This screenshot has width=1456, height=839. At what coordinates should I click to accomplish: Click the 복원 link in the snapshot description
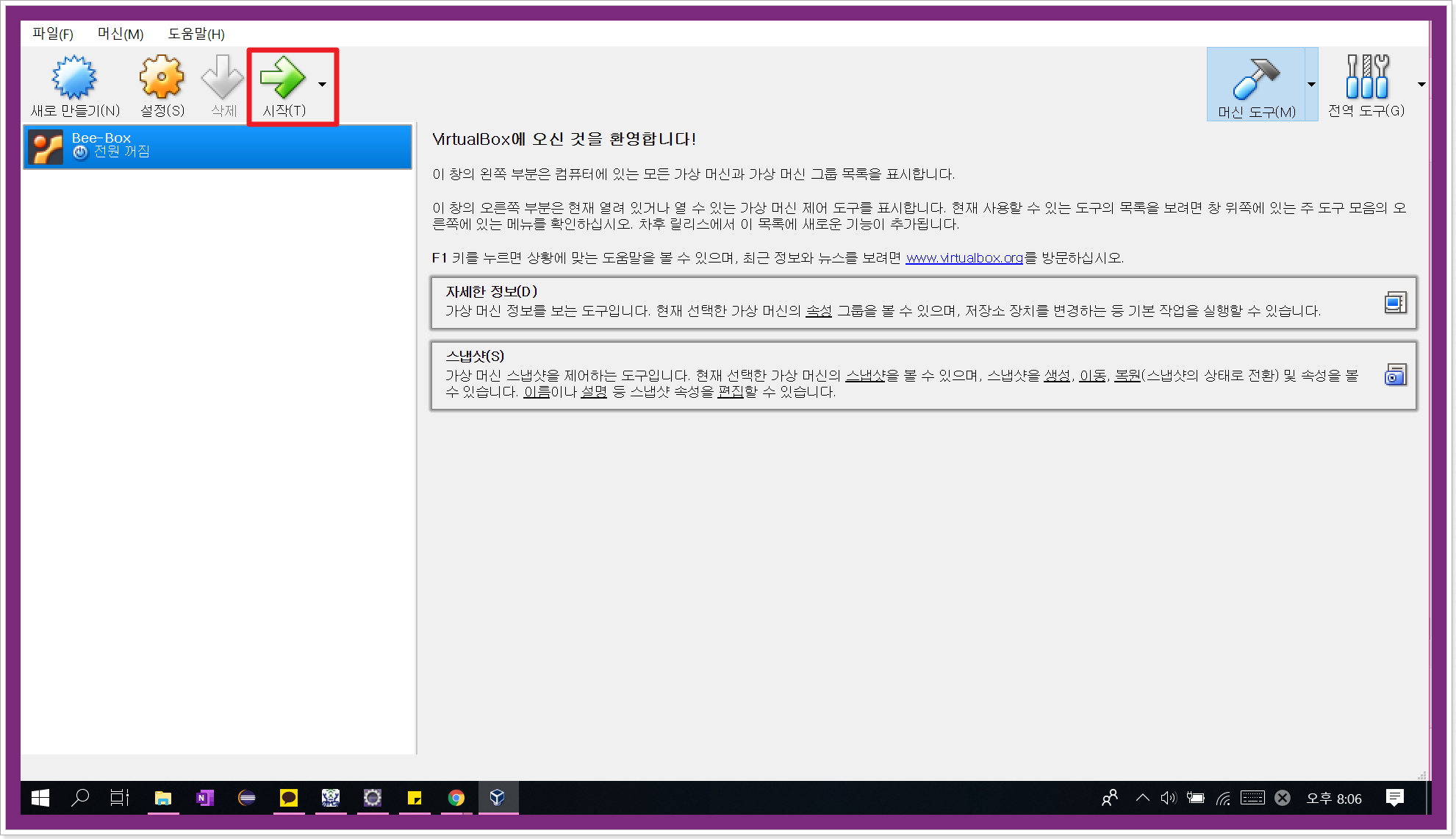point(1127,376)
